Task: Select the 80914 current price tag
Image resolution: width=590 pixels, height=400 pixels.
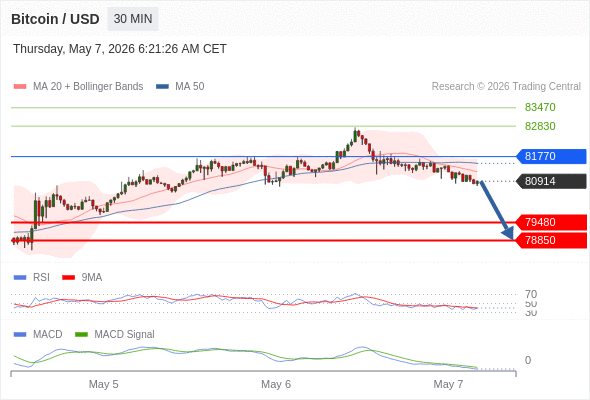Action: coord(551,181)
